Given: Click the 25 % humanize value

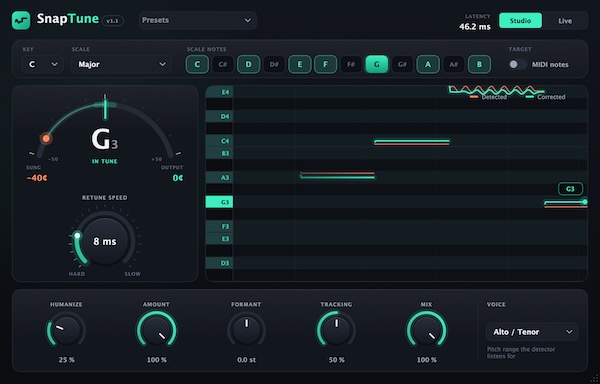Looking at the screenshot, I should (67, 360).
